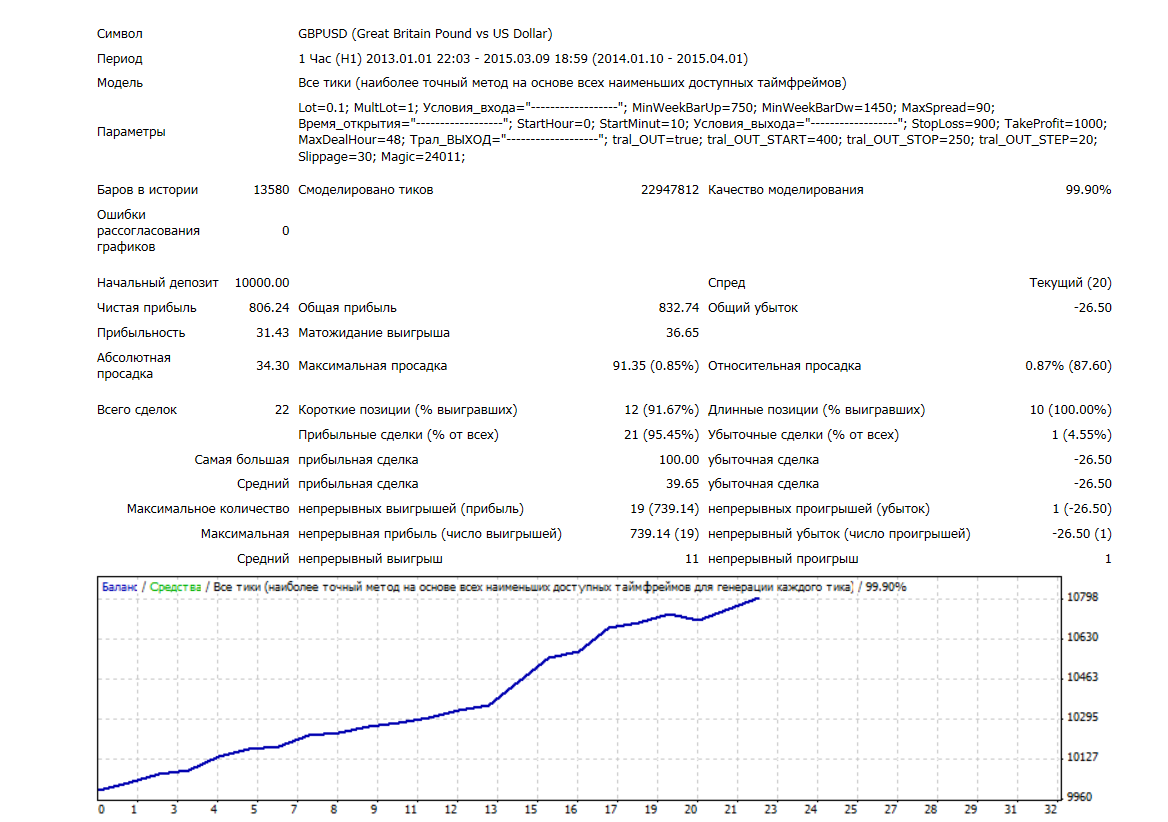The width and height of the screenshot is (1168, 822).
Task: Click the 'Убыточные сделки (% от всех)' label
Action: coord(803,435)
